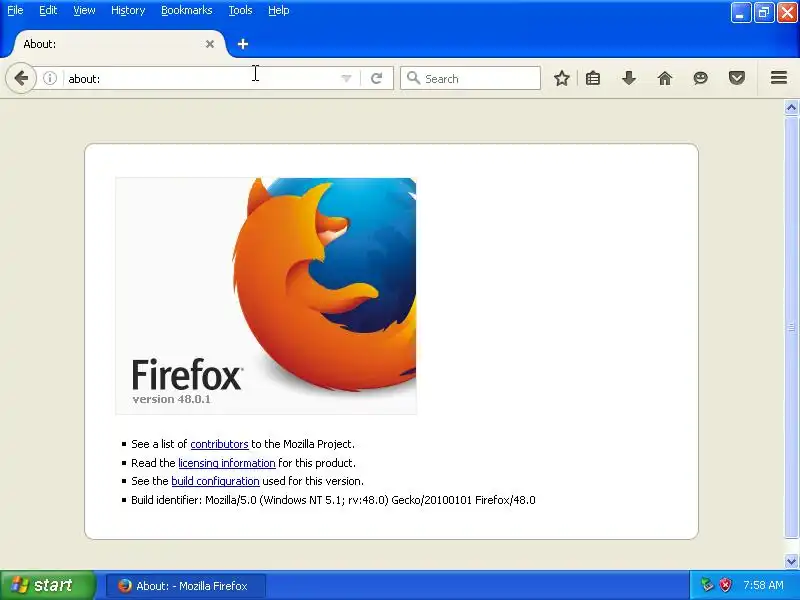Viewport: 800px width, 600px height.
Task: Follow the contributors link
Action: (x=219, y=444)
